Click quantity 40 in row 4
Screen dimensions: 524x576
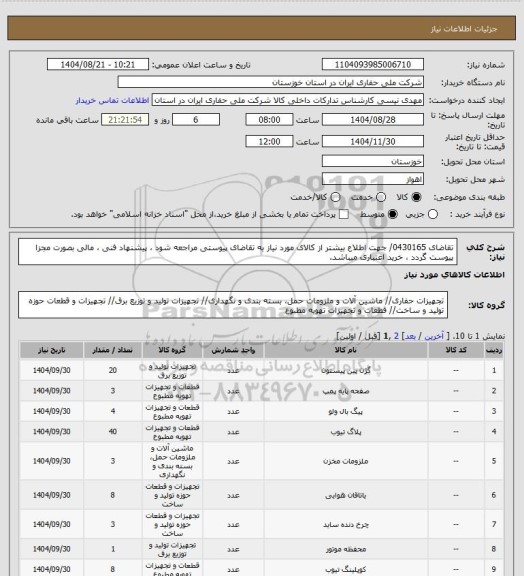tap(113, 432)
